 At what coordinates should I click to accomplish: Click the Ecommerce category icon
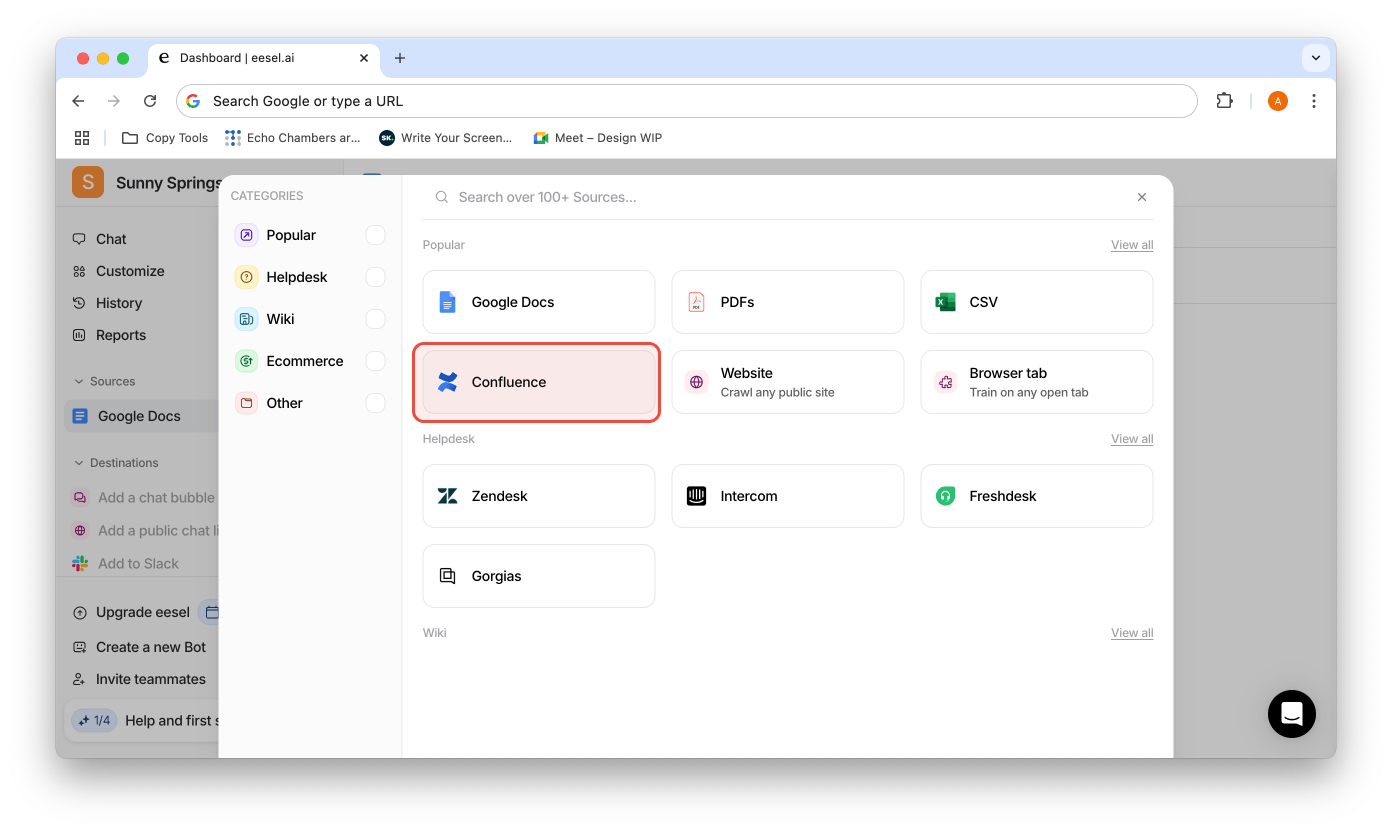(x=246, y=361)
